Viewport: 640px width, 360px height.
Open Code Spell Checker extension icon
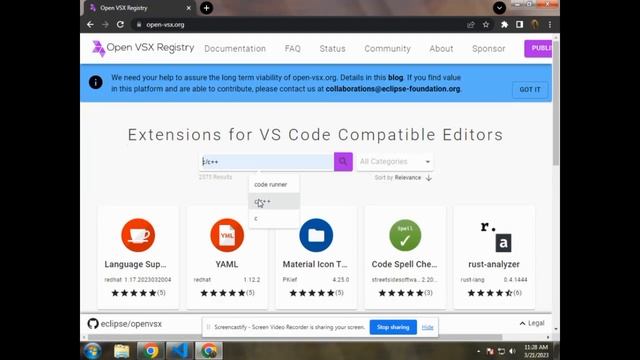click(x=405, y=235)
